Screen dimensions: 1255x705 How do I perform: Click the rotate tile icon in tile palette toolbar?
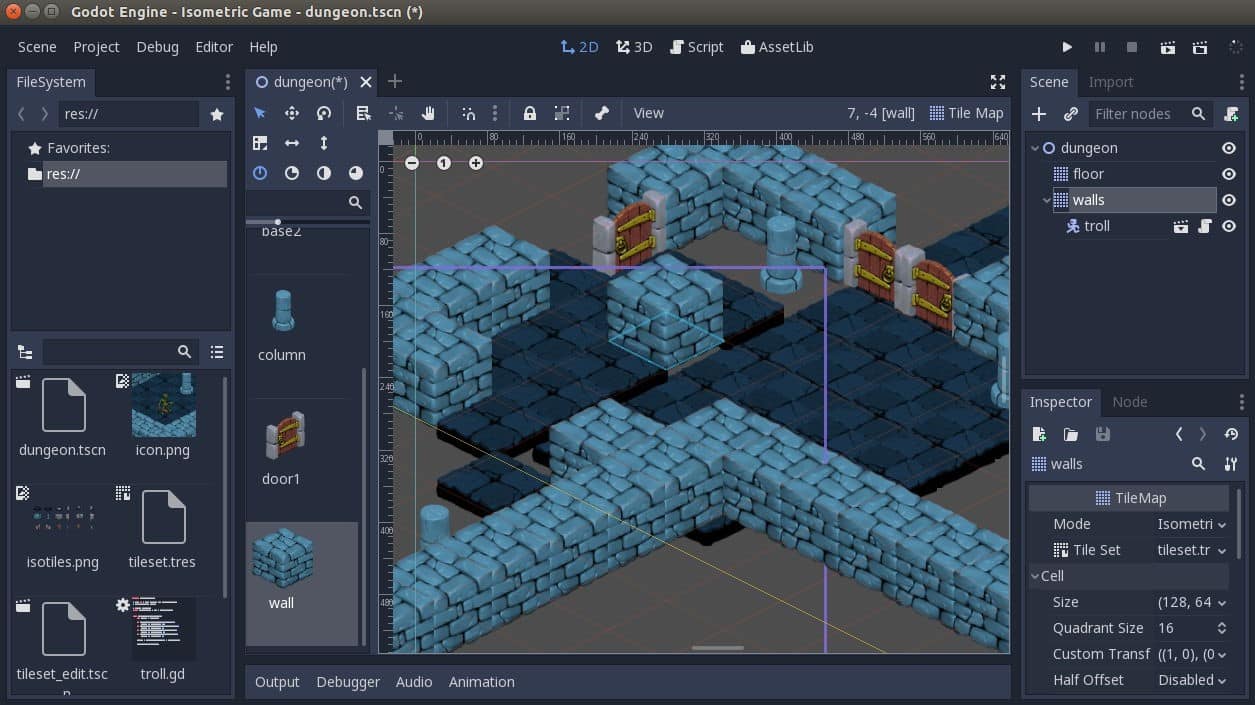coord(290,173)
